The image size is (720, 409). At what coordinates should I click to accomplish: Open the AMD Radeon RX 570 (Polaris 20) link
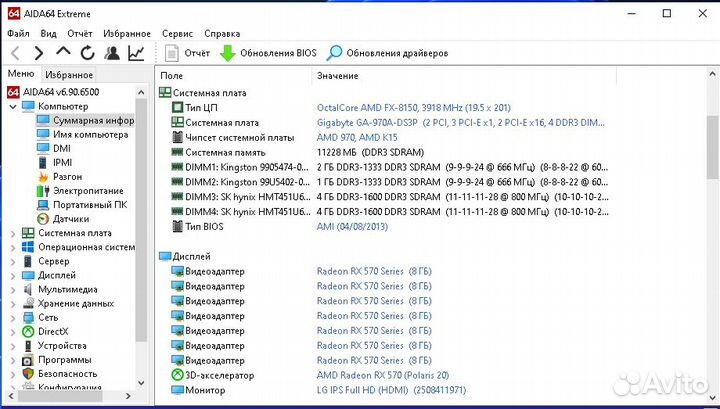click(382, 375)
